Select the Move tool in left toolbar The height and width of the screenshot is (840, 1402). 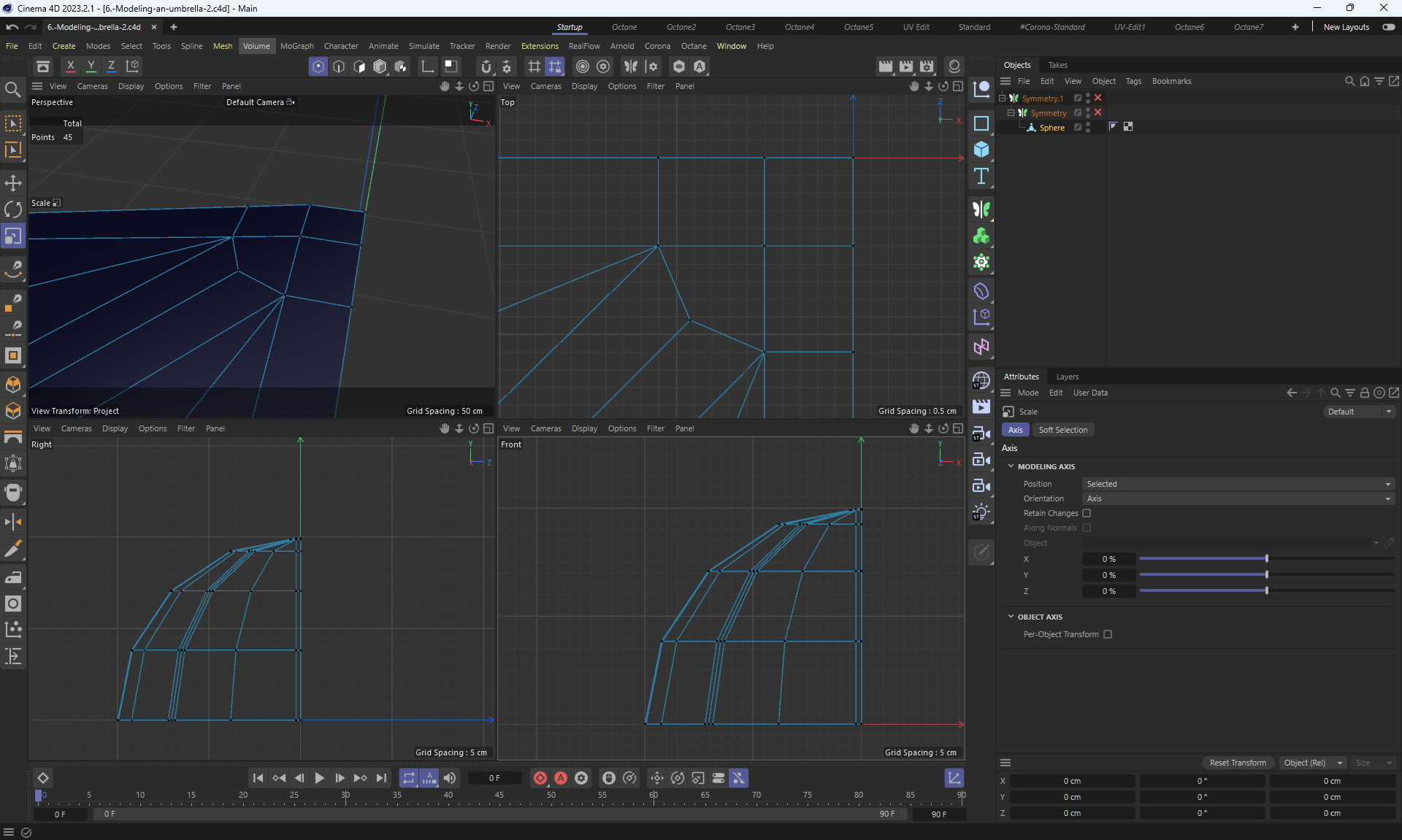[13, 182]
